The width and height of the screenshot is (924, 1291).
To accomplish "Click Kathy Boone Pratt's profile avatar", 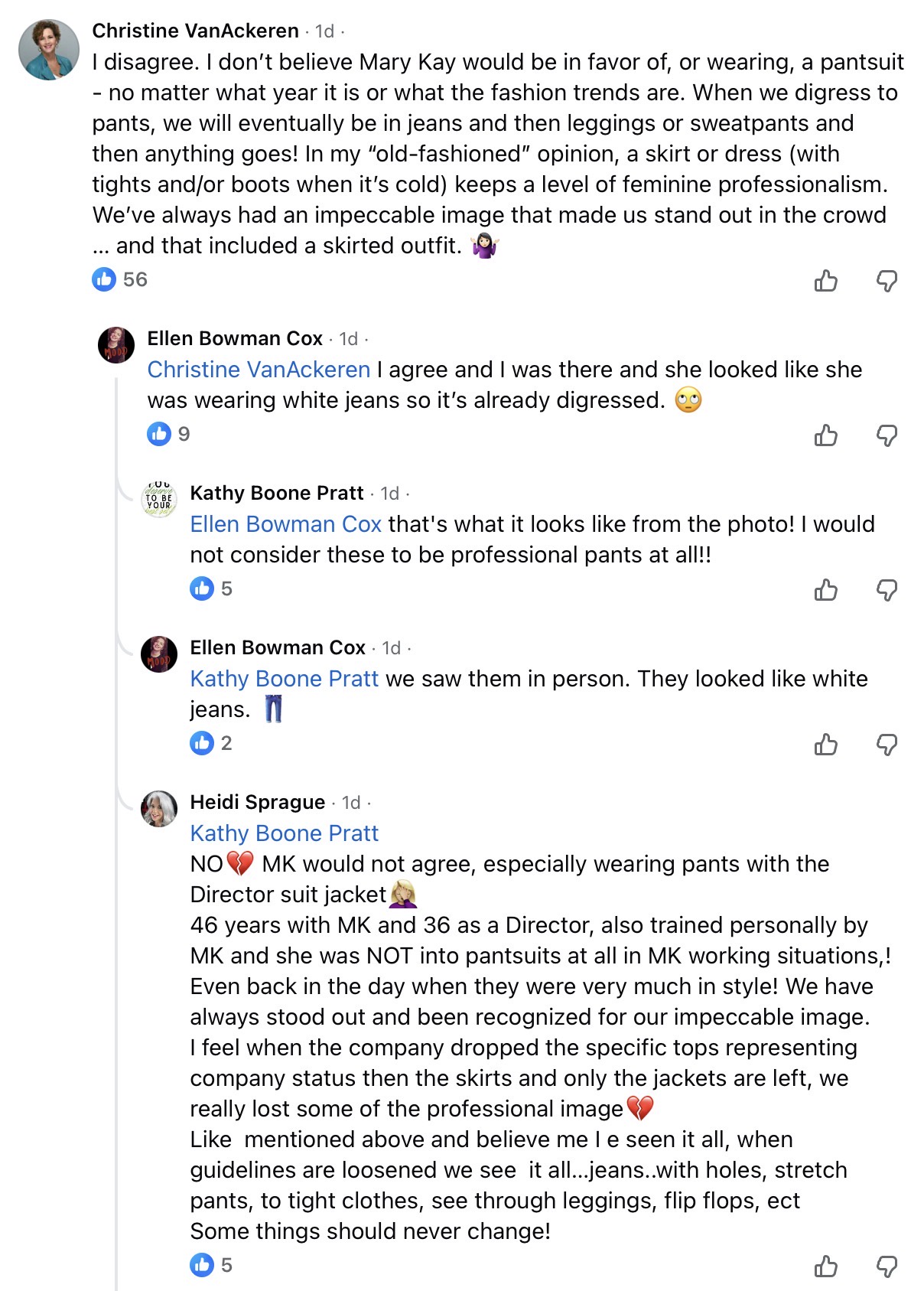I will click(160, 500).
